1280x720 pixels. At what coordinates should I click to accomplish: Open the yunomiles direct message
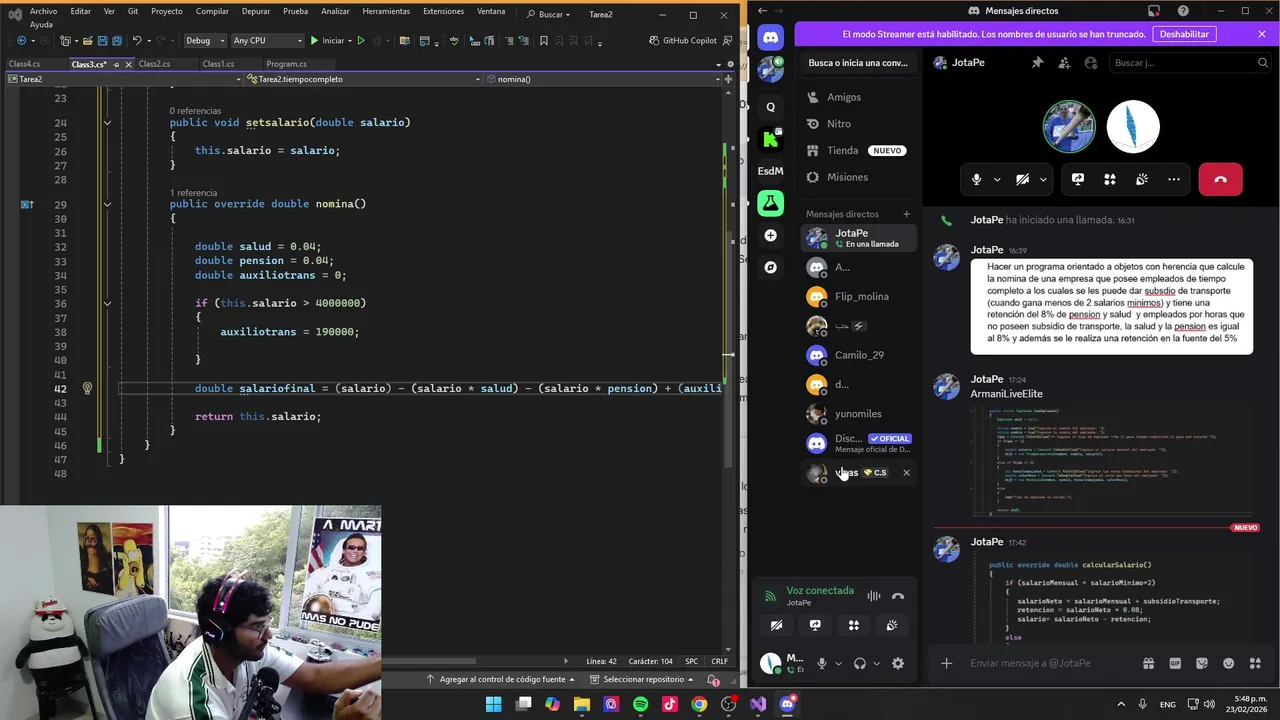pos(860,414)
